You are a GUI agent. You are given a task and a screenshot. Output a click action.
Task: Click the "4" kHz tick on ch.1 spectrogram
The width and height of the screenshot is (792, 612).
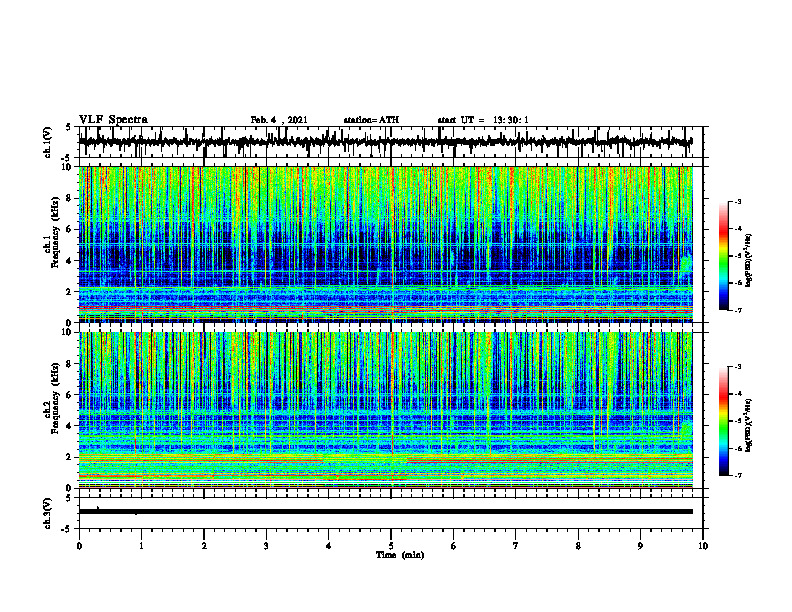[x=70, y=261]
